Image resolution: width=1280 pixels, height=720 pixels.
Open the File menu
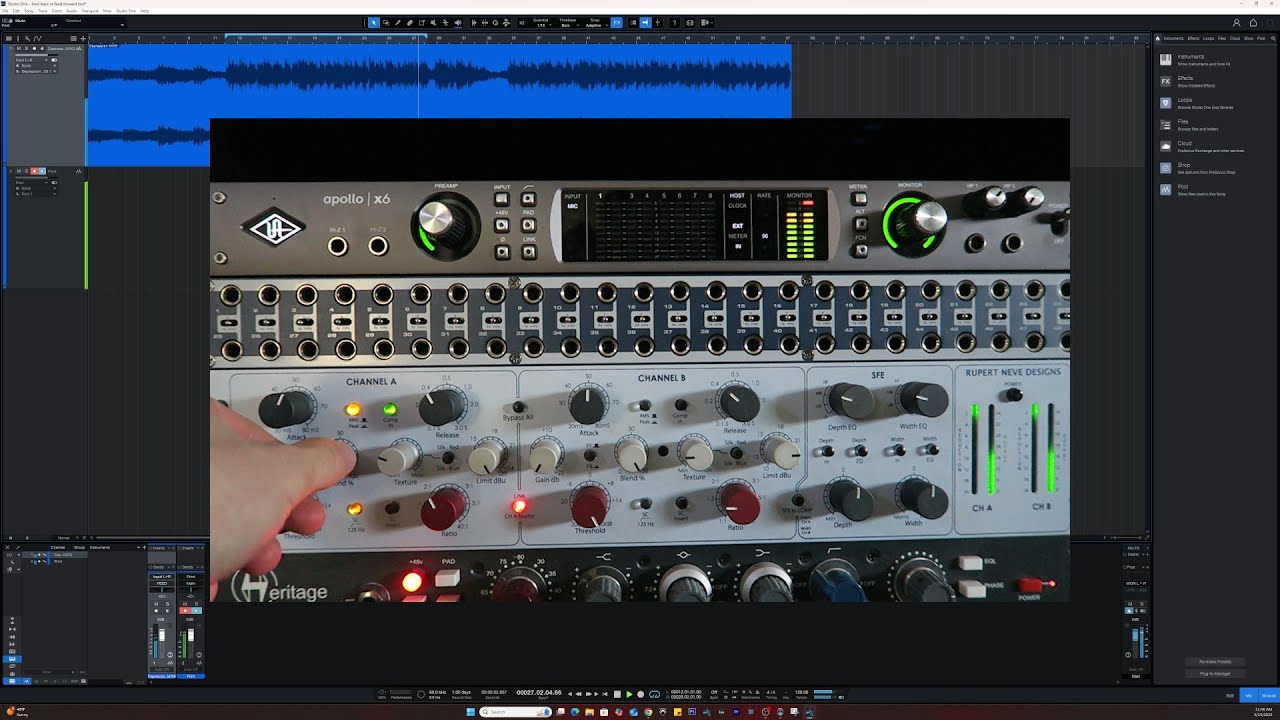tap(7, 11)
